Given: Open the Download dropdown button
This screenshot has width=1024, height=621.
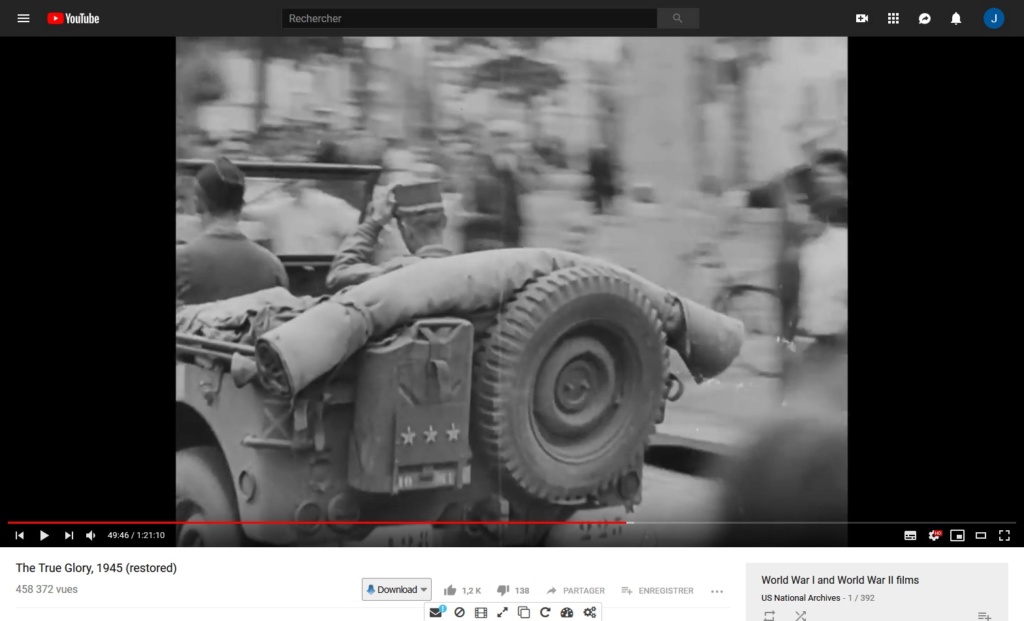Looking at the screenshot, I should pyautogui.click(x=396, y=590).
